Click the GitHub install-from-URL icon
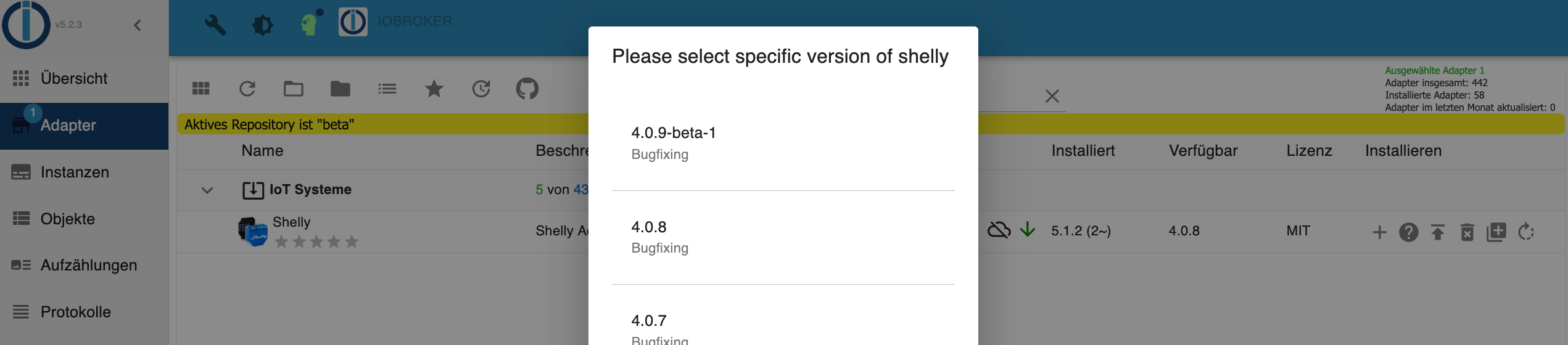 pos(527,89)
